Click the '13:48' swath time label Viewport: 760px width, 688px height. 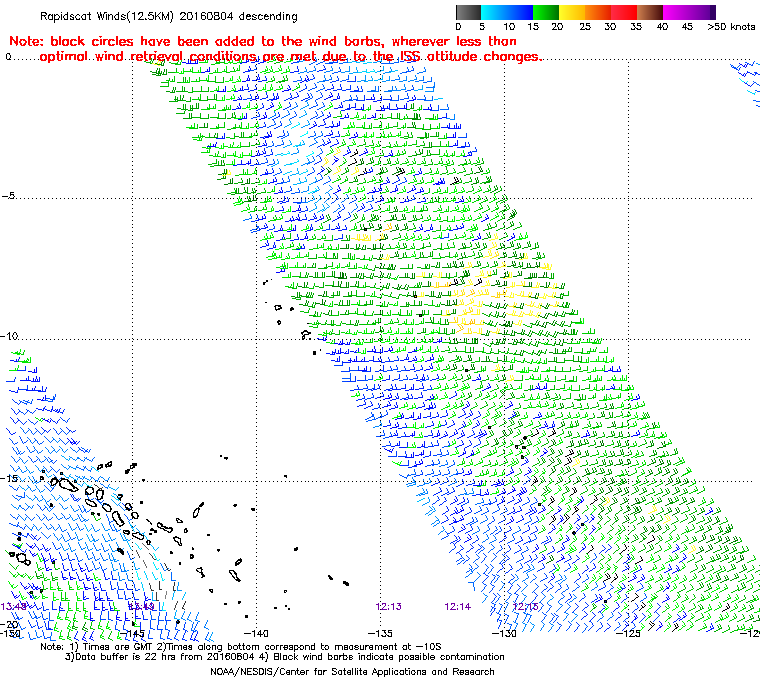click(14, 607)
